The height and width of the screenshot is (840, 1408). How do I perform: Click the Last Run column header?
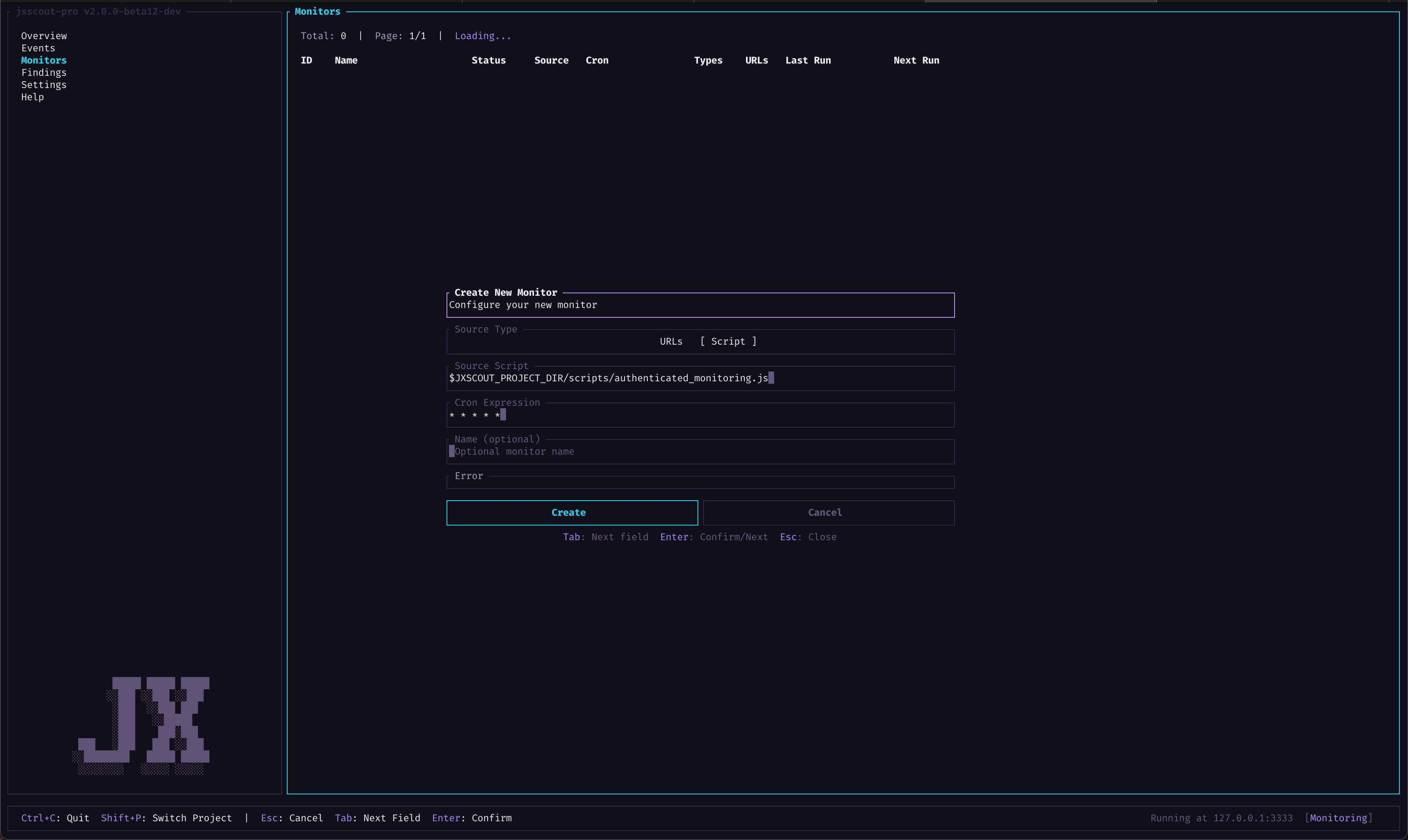(808, 60)
